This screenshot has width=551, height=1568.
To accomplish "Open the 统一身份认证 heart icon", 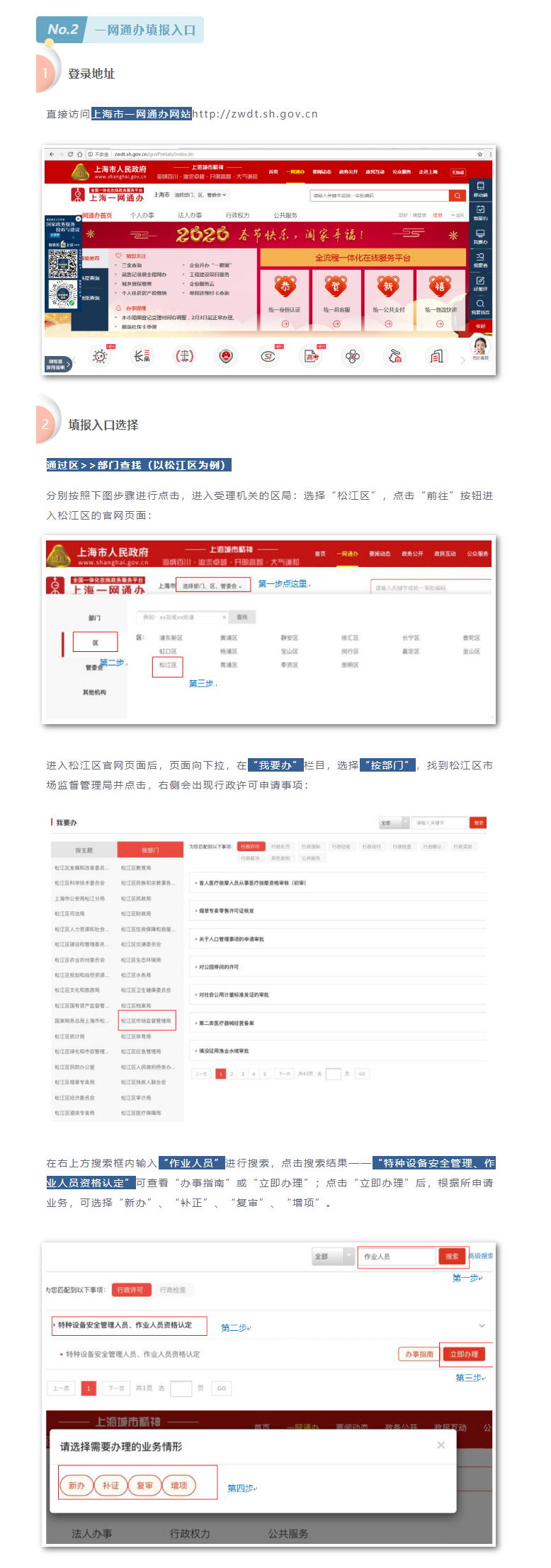I will pyautogui.click(x=285, y=286).
